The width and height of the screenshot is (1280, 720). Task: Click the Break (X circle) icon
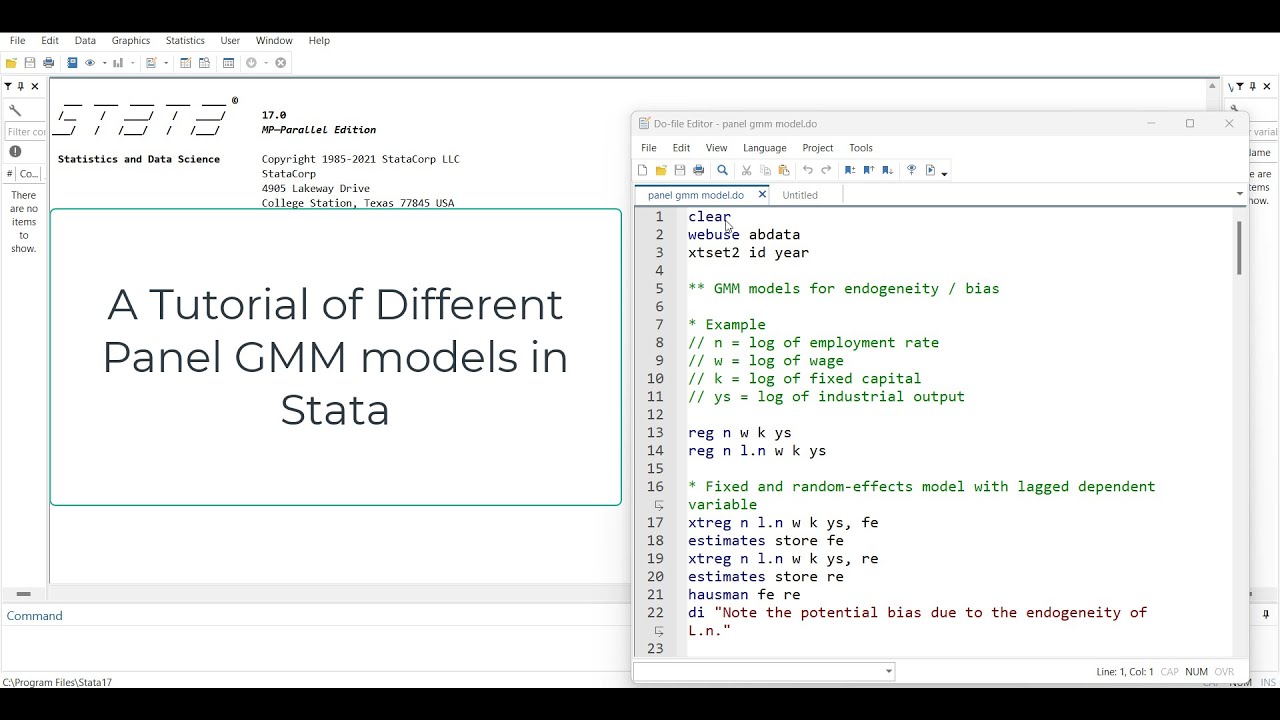click(x=281, y=63)
